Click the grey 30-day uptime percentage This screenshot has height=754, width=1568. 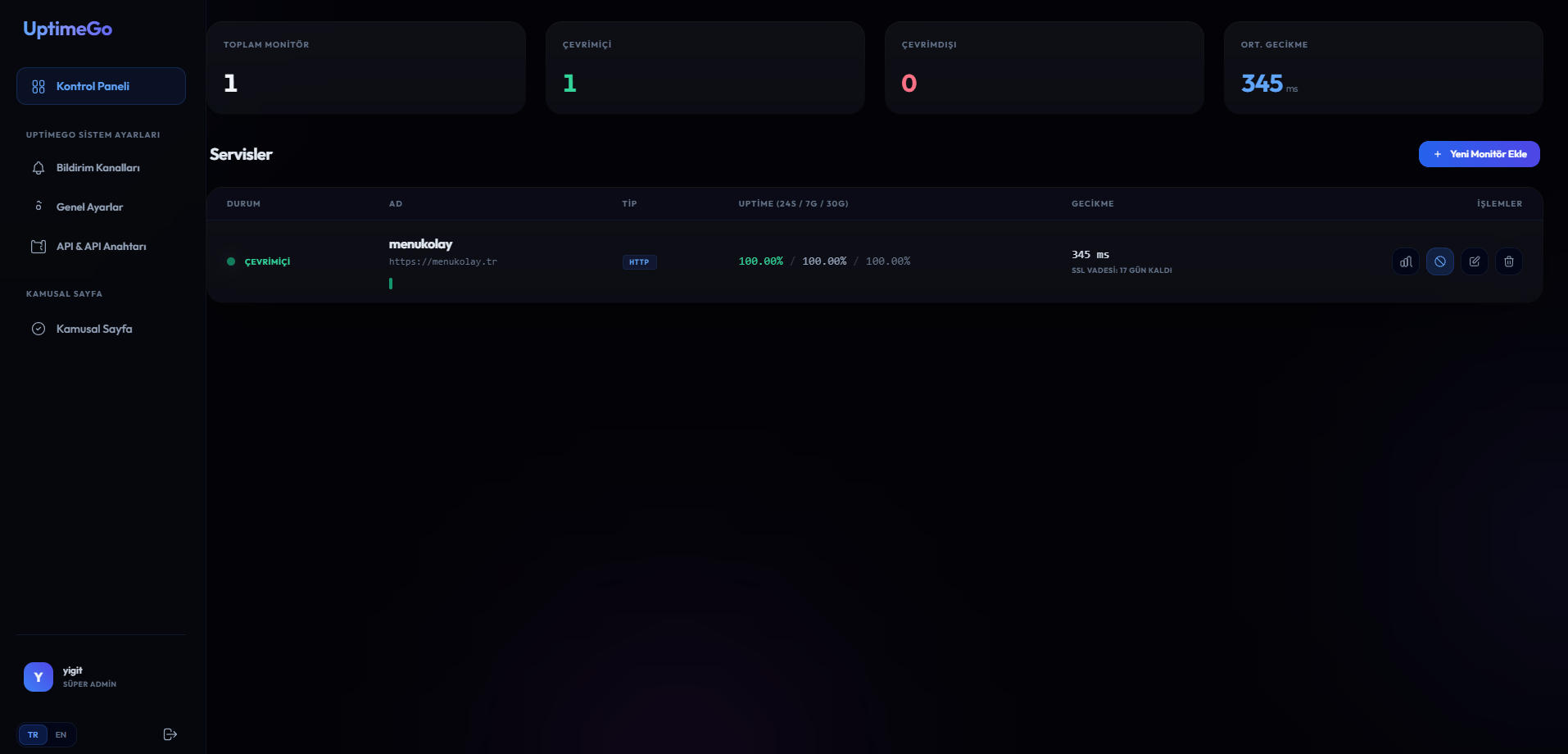pos(888,261)
